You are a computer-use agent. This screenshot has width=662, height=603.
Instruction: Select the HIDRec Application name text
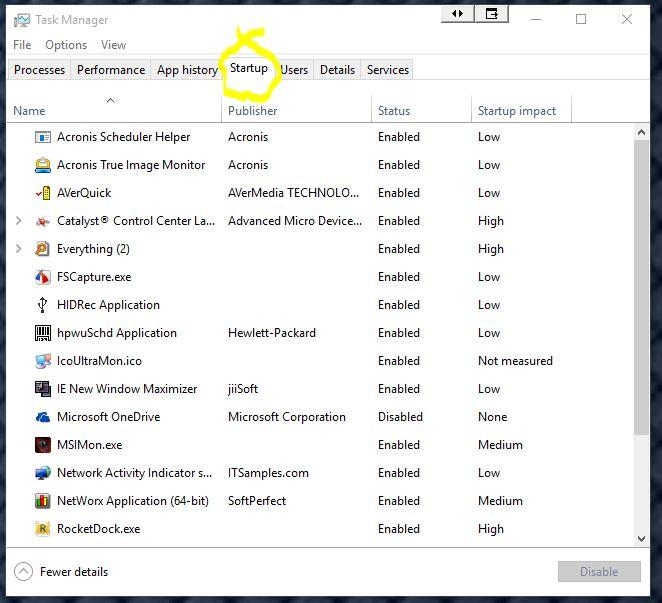click(x=108, y=305)
